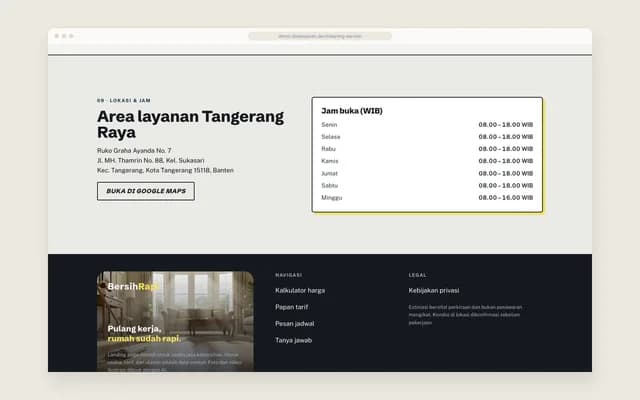Open Pesan jadwal footer link
Viewport: 640px width, 400px height.
pyautogui.click(x=295, y=324)
